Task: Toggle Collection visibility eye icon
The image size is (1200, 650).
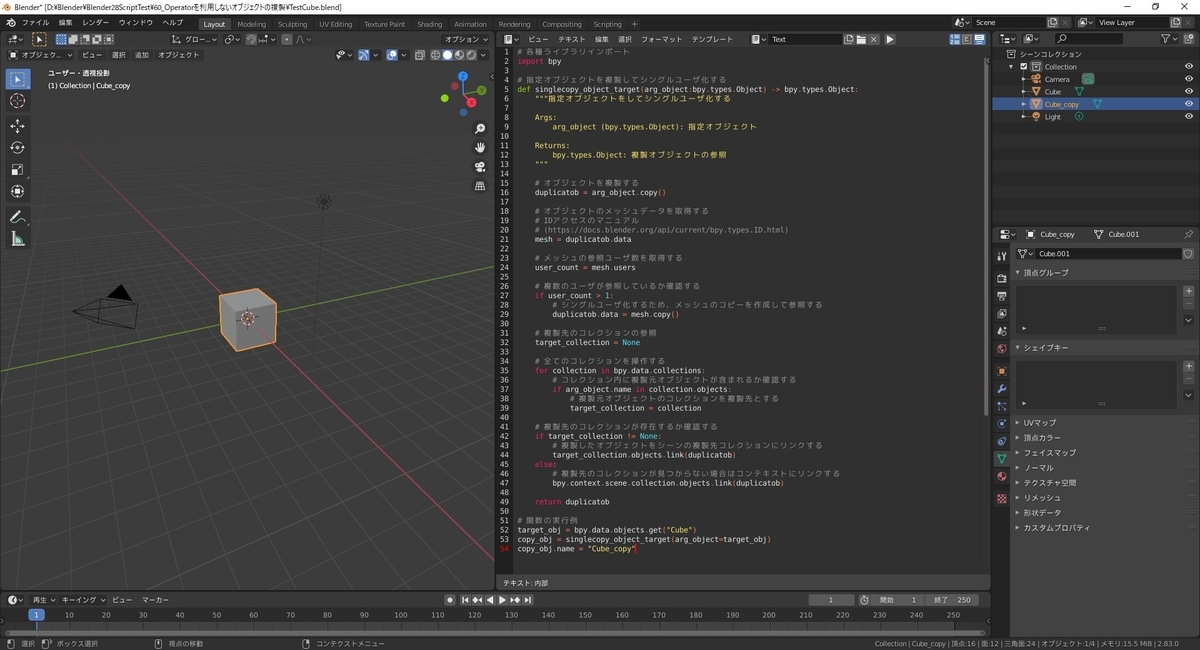Action: tap(1189, 66)
